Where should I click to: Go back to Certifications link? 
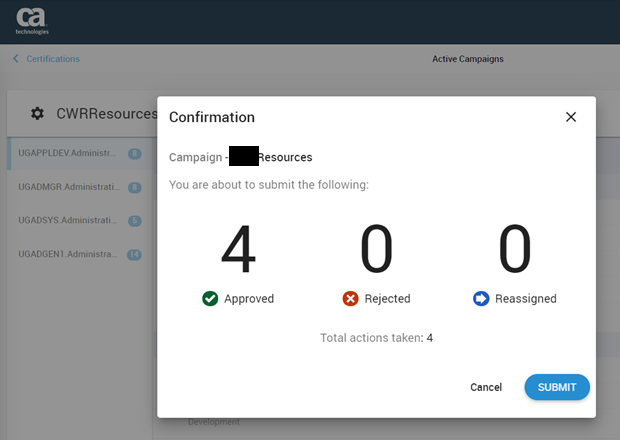(x=53, y=59)
